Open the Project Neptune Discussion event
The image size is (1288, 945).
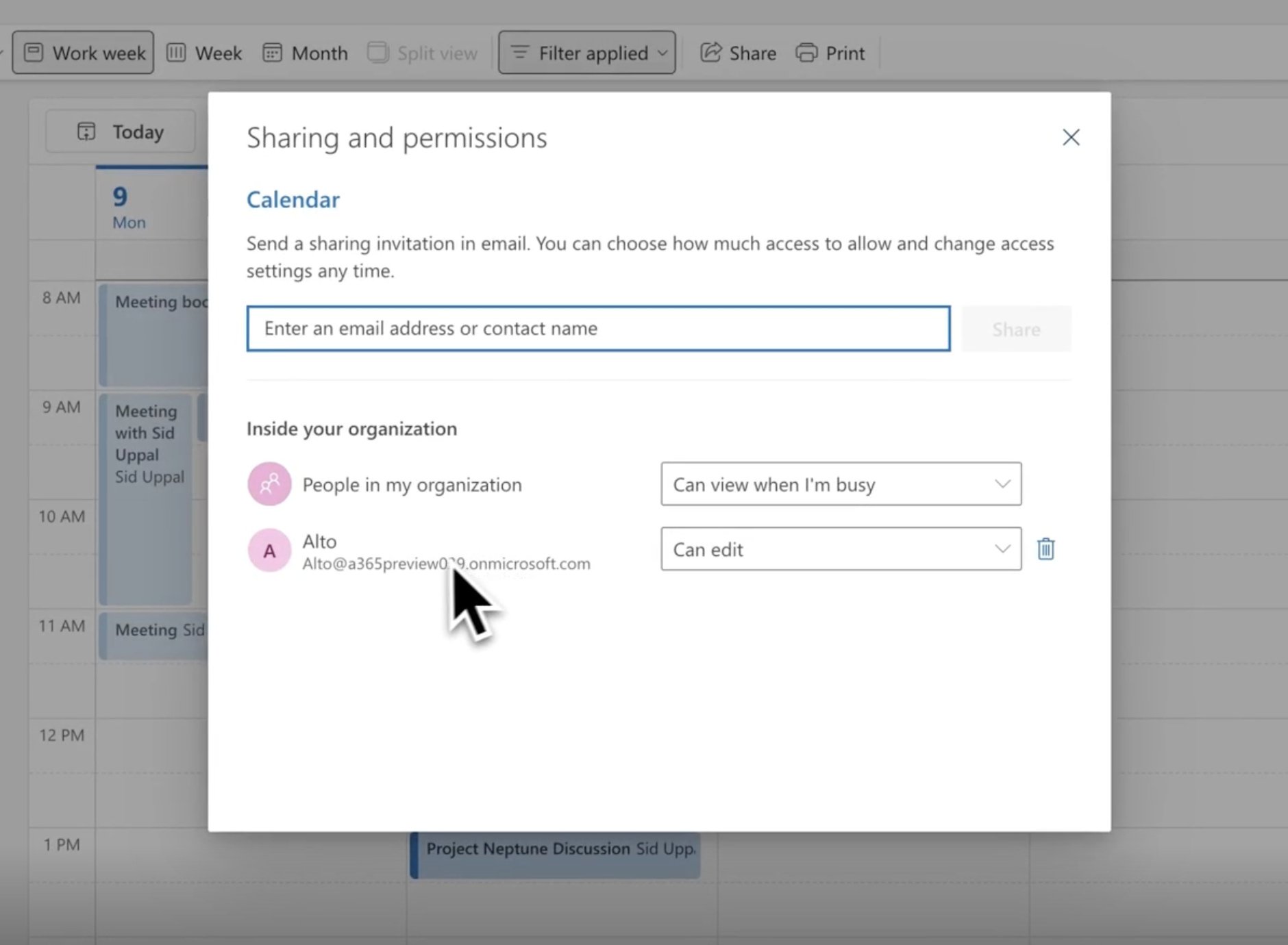click(555, 855)
